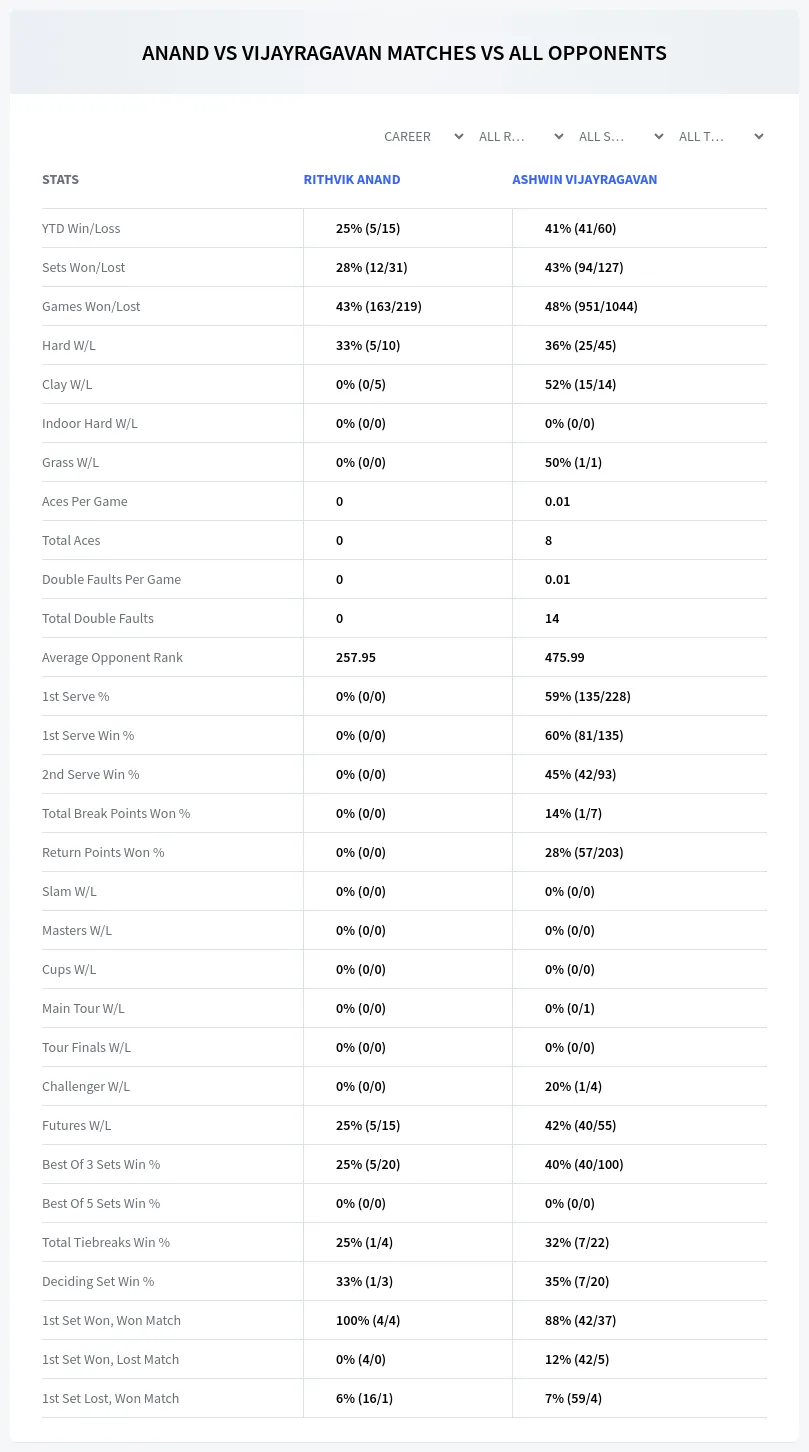Select the Average Opponent Rank row label
The height and width of the screenshot is (1452, 809).
pyautogui.click(x=112, y=657)
